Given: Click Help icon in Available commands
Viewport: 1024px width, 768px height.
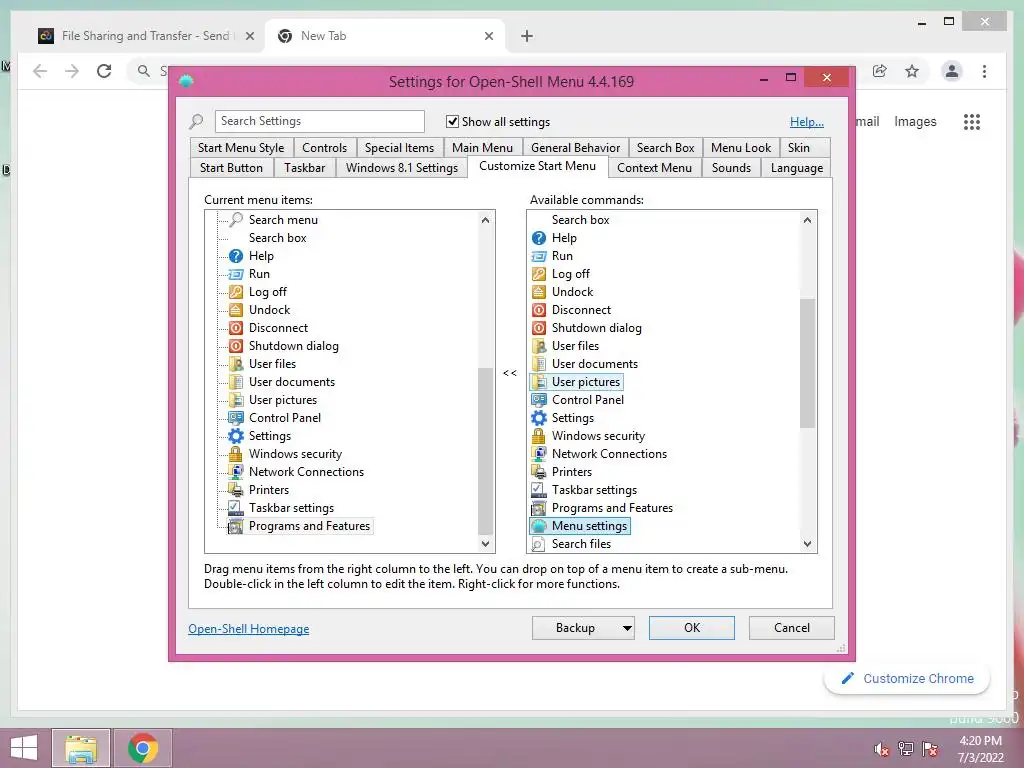Looking at the screenshot, I should tap(539, 238).
